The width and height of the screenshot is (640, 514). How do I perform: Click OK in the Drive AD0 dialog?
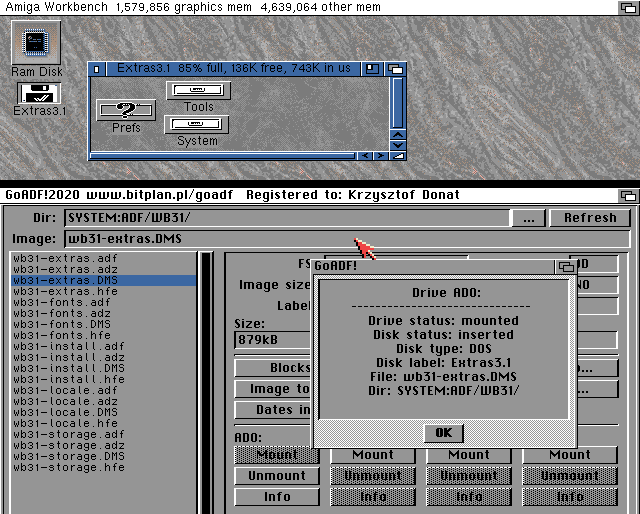pos(444,433)
